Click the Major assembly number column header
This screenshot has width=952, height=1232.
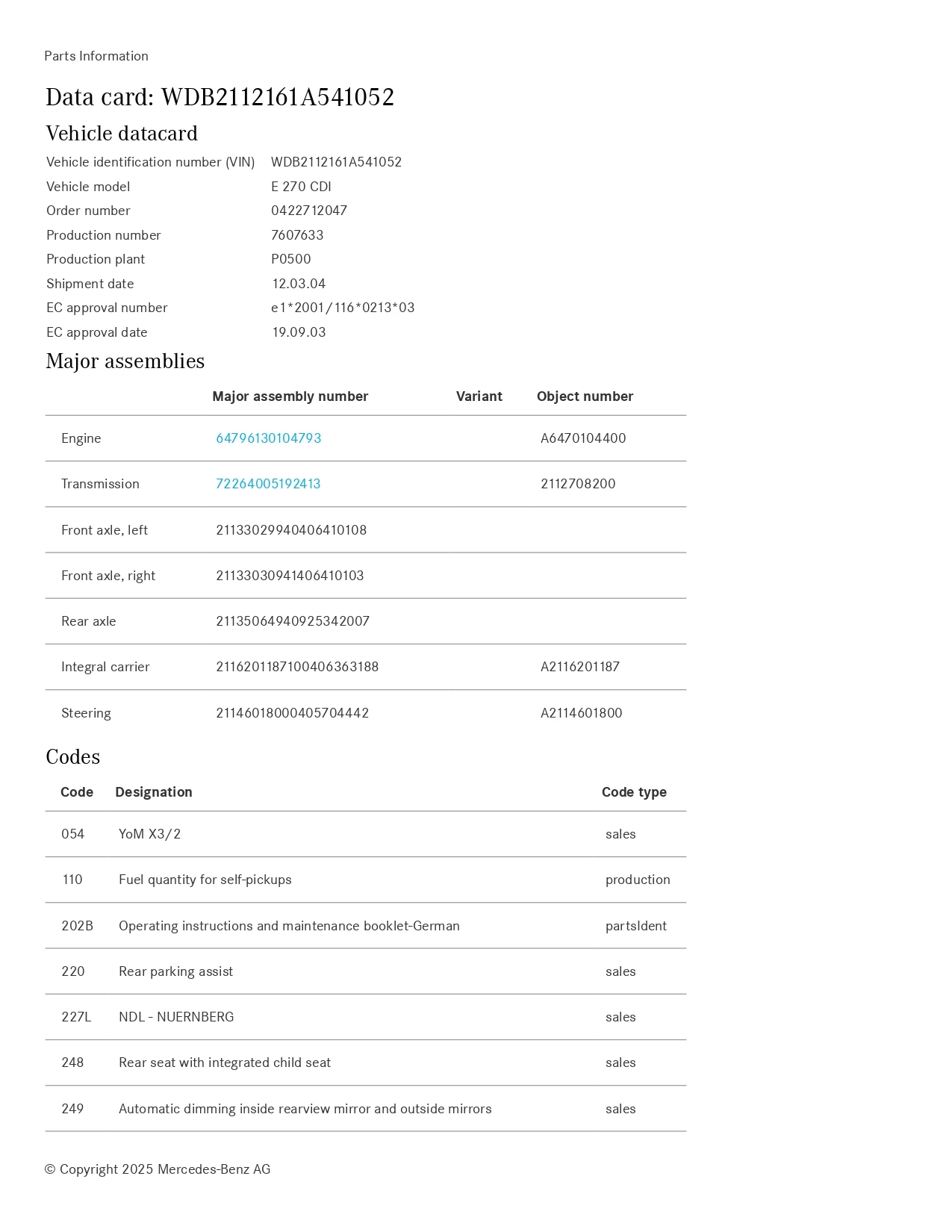(290, 396)
